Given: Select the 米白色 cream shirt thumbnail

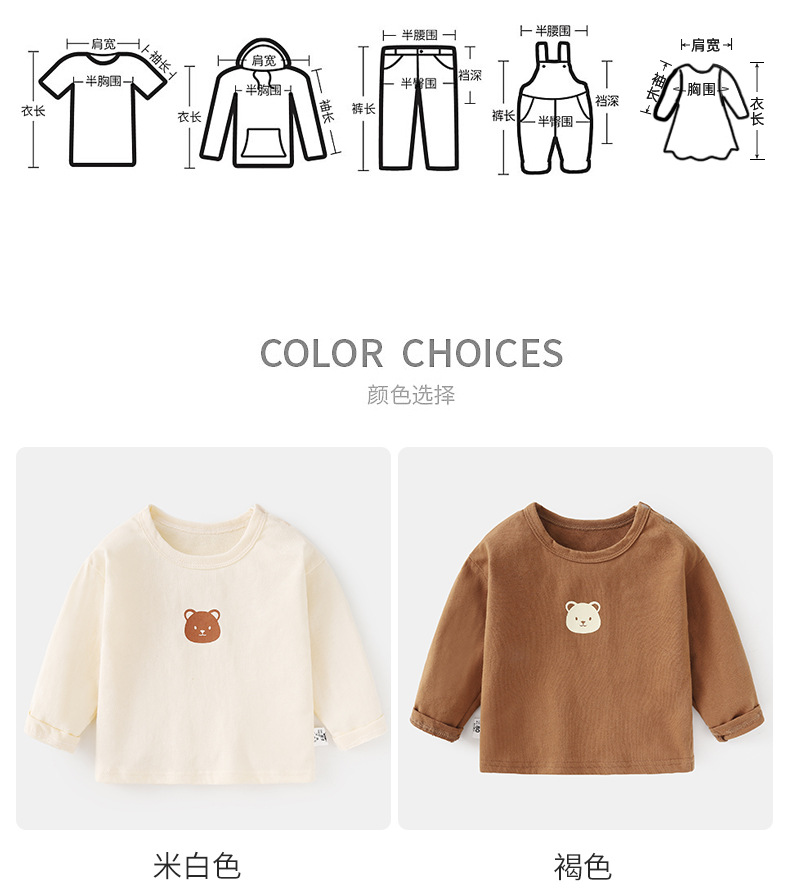Looking at the screenshot, I should (x=203, y=638).
